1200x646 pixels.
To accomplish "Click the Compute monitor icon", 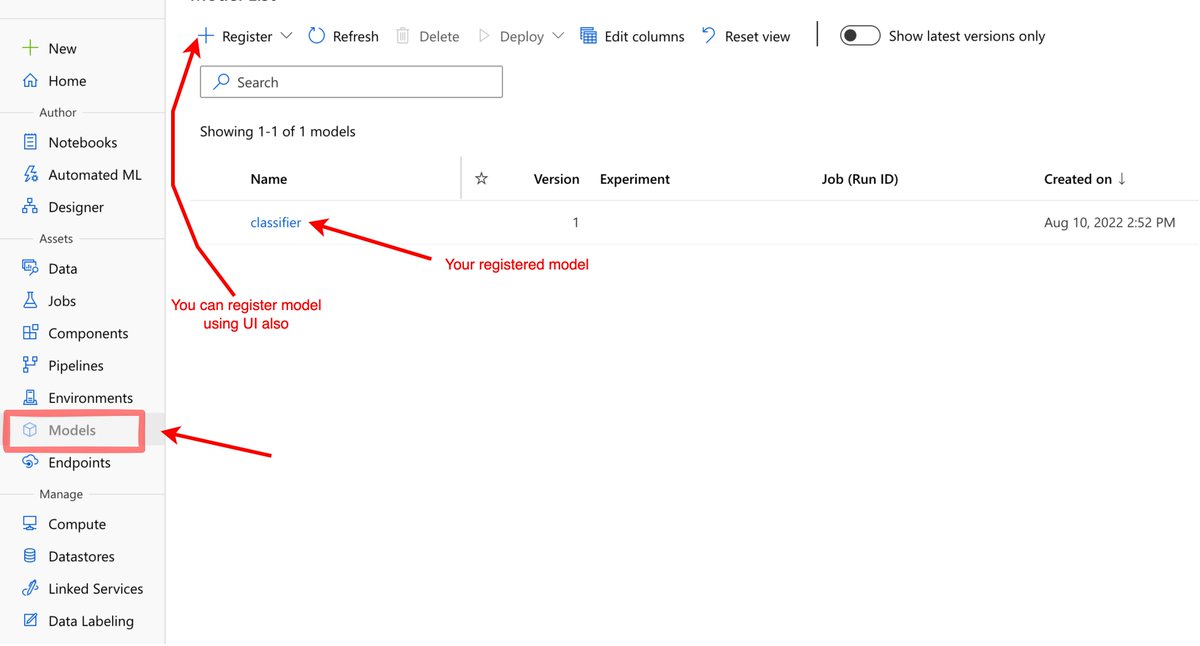I will click(x=30, y=524).
